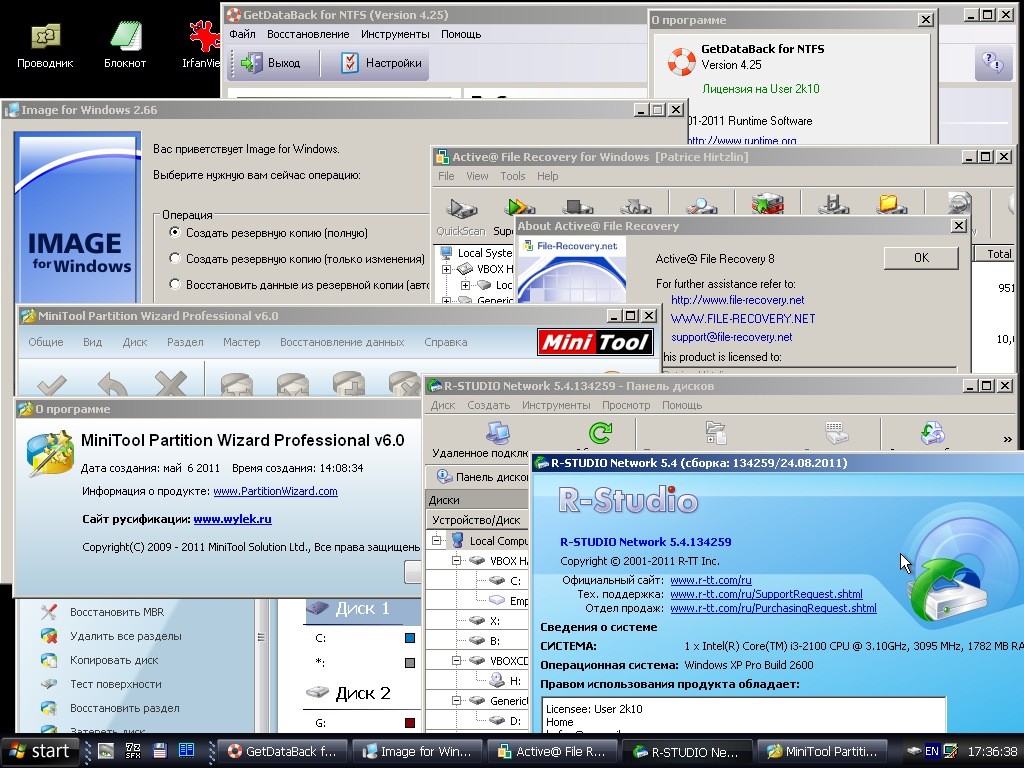Click Undo arrow icon in MiniTool toolbar
Viewport: 1024px width, 768px height.
click(x=112, y=383)
